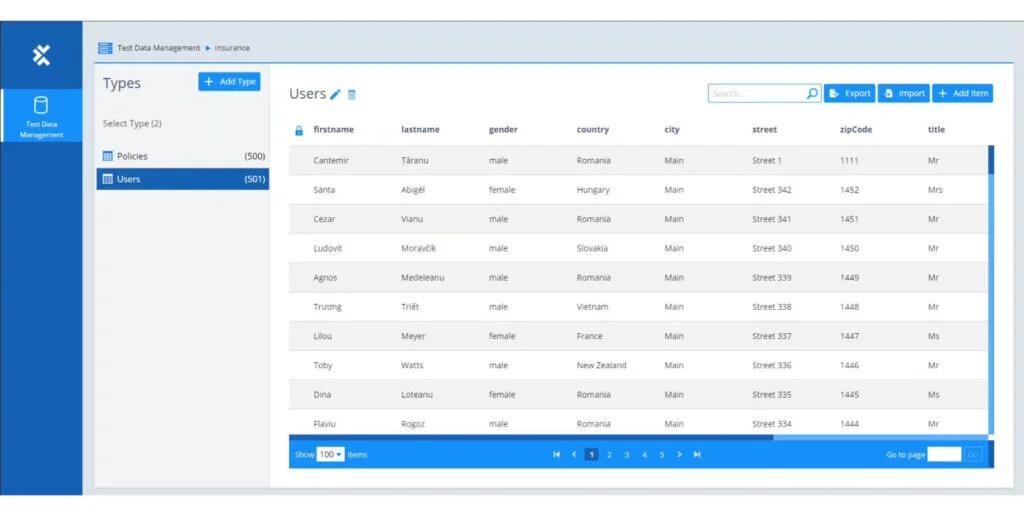Click the horizontal table scrollbar
Image resolution: width=1024 pixels, height=516 pixels.
coord(530,437)
